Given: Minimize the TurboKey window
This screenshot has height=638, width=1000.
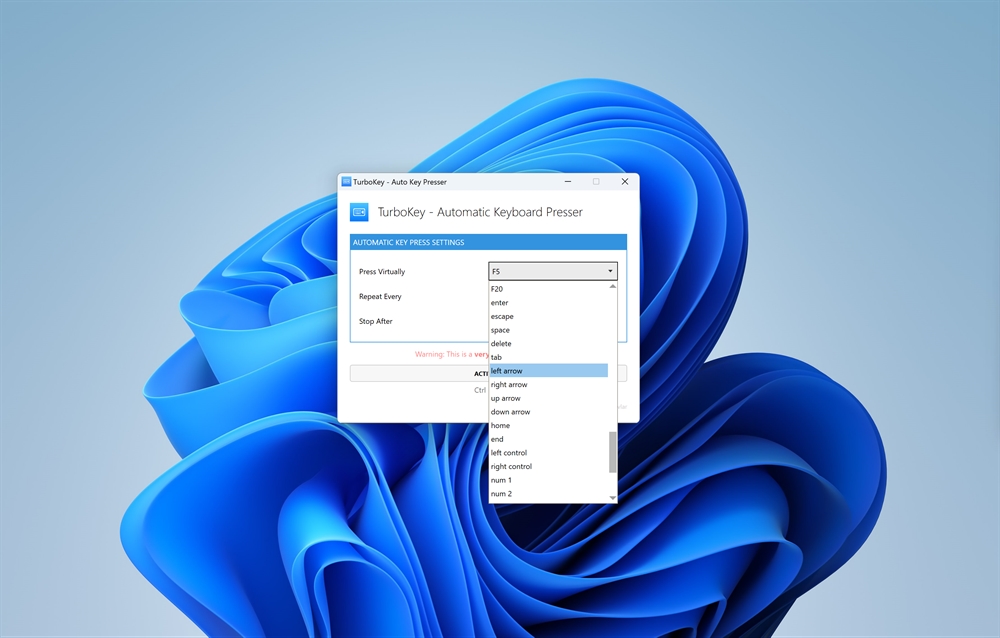Looking at the screenshot, I should (568, 182).
